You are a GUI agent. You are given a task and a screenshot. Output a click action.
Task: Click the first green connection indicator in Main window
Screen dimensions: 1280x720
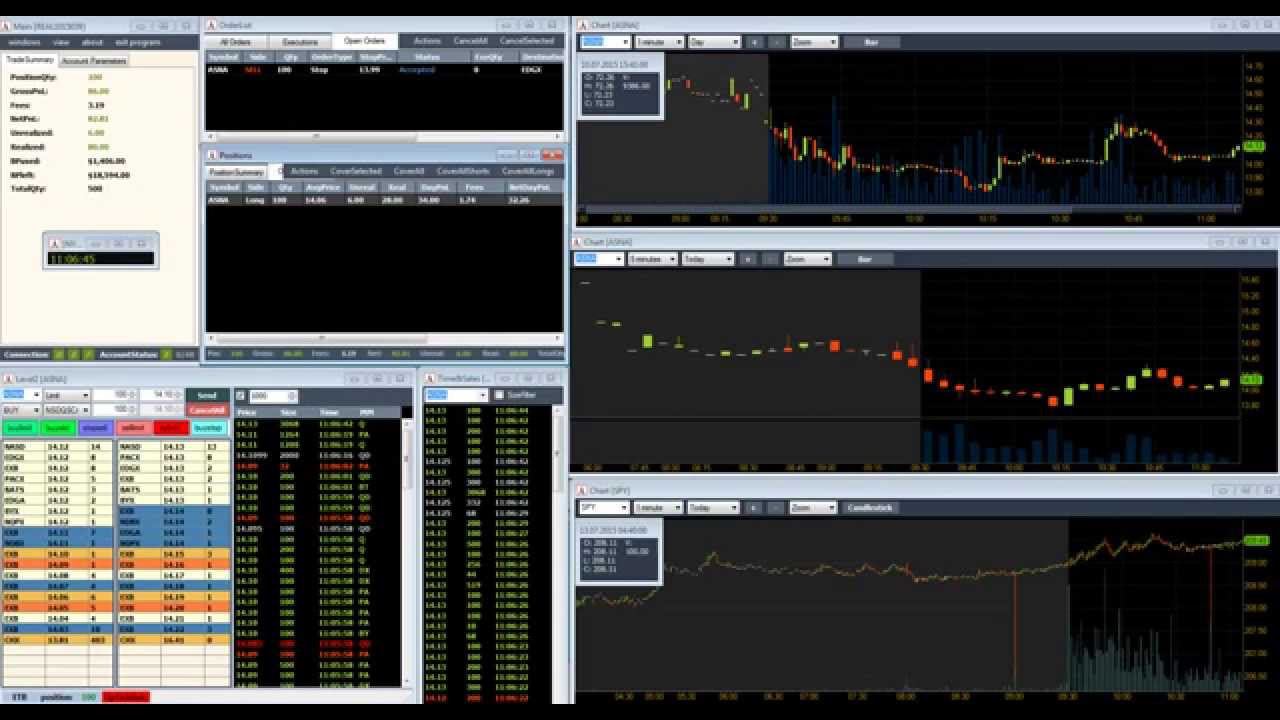59,354
